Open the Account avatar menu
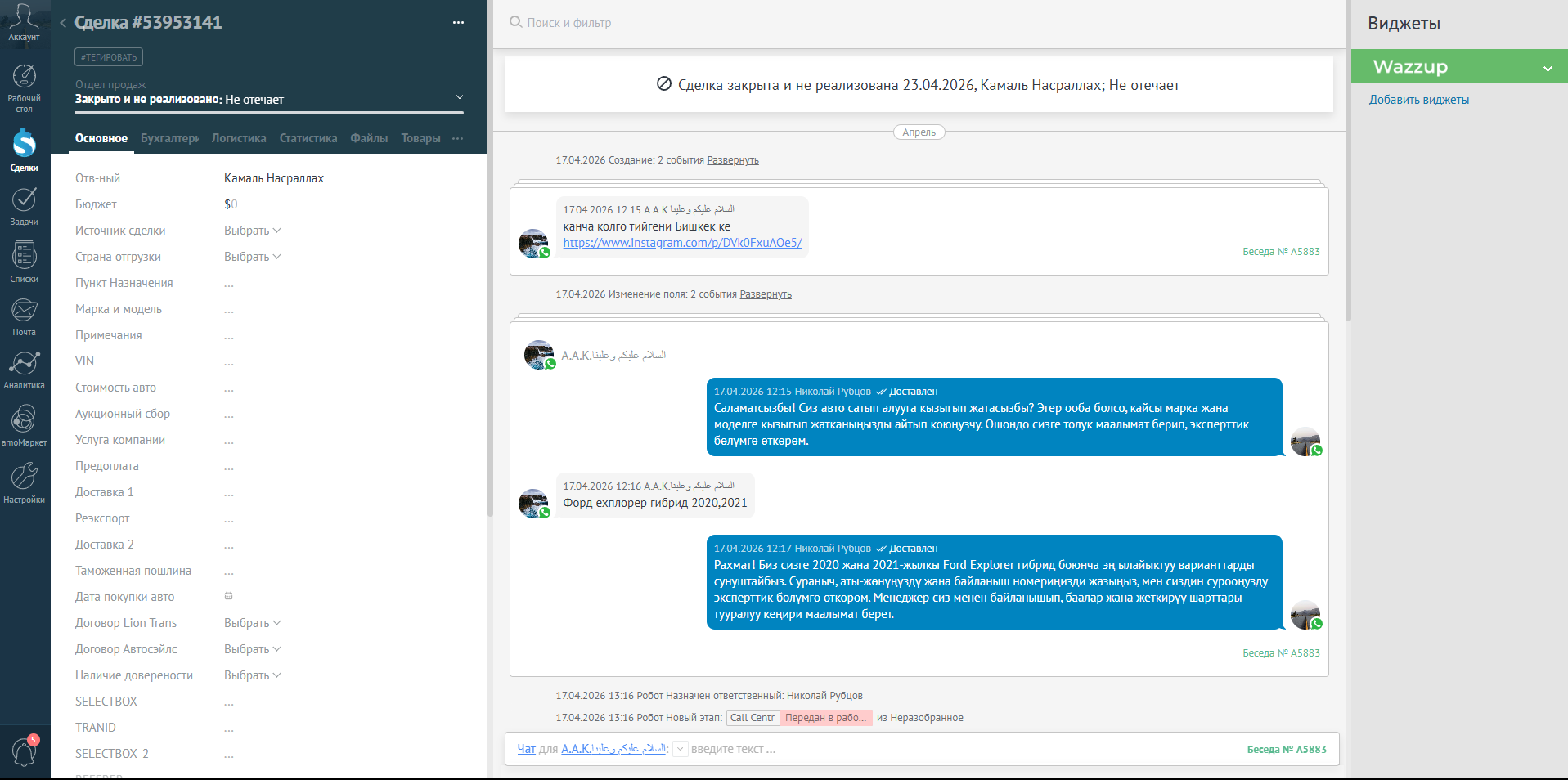This screenshot has width=1568, height=780. (x=24, y=23)
